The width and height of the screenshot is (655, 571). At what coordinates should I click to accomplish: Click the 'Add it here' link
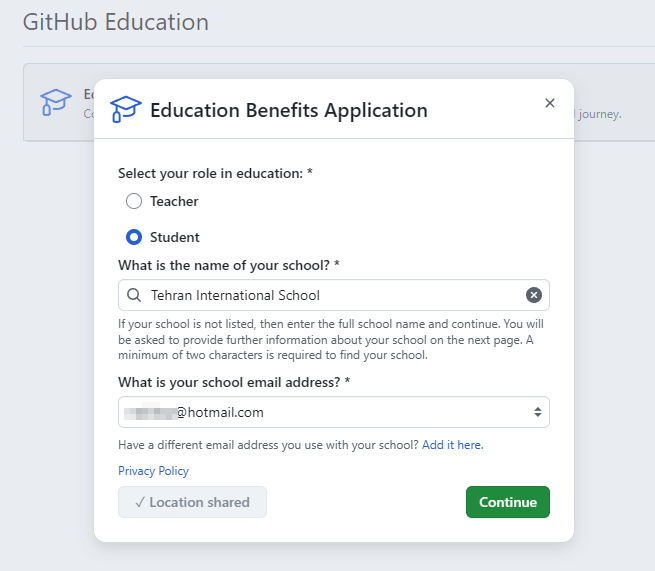[452, 445]
